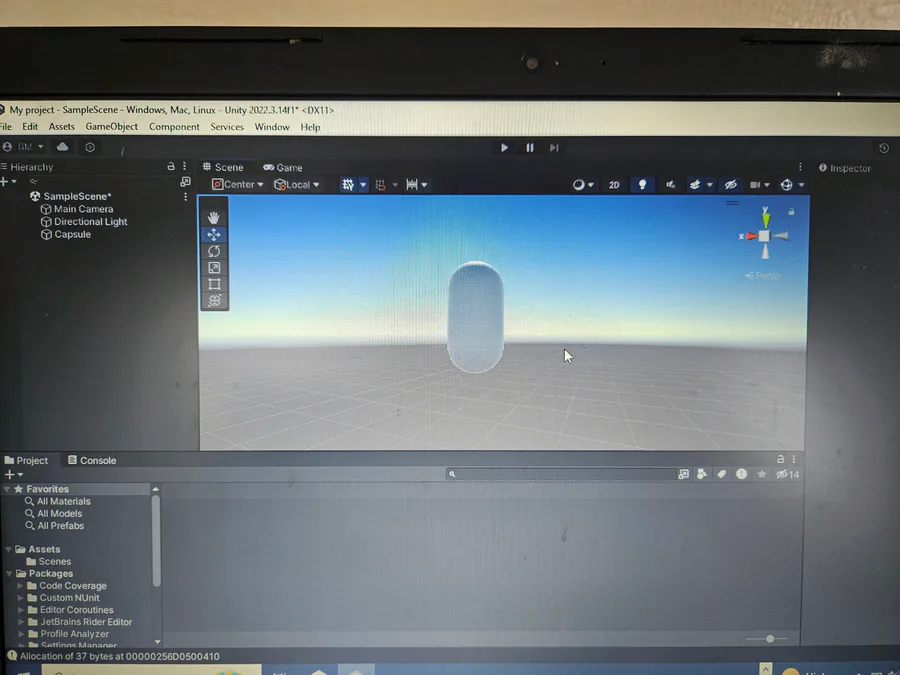The height and width of the screenshot is (675, 900).
Task: Lock the Hierarchy panel
Action: point(170,166)
